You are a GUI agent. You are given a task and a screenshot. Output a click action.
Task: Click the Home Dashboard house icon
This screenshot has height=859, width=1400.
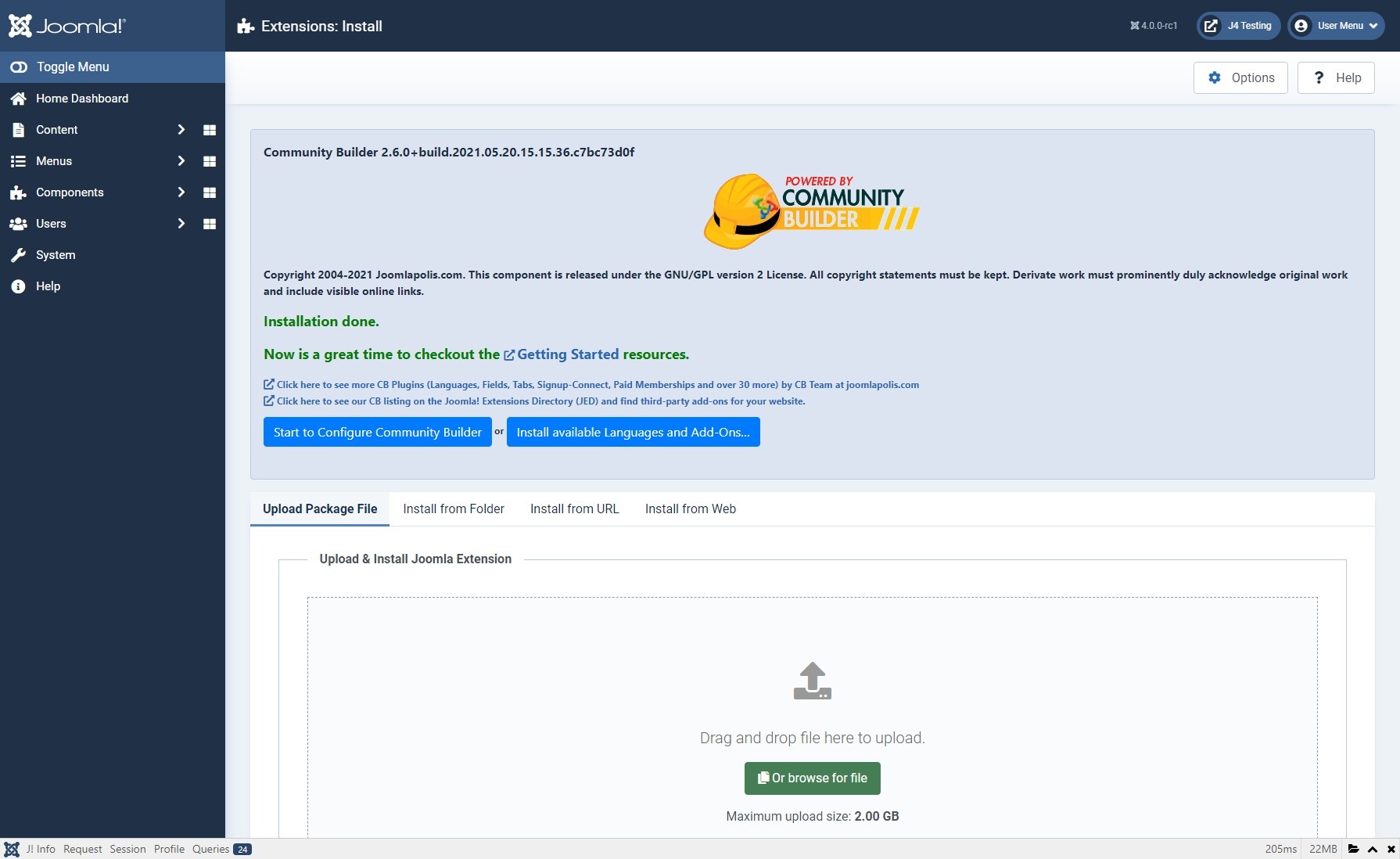[x=18, y=99]
